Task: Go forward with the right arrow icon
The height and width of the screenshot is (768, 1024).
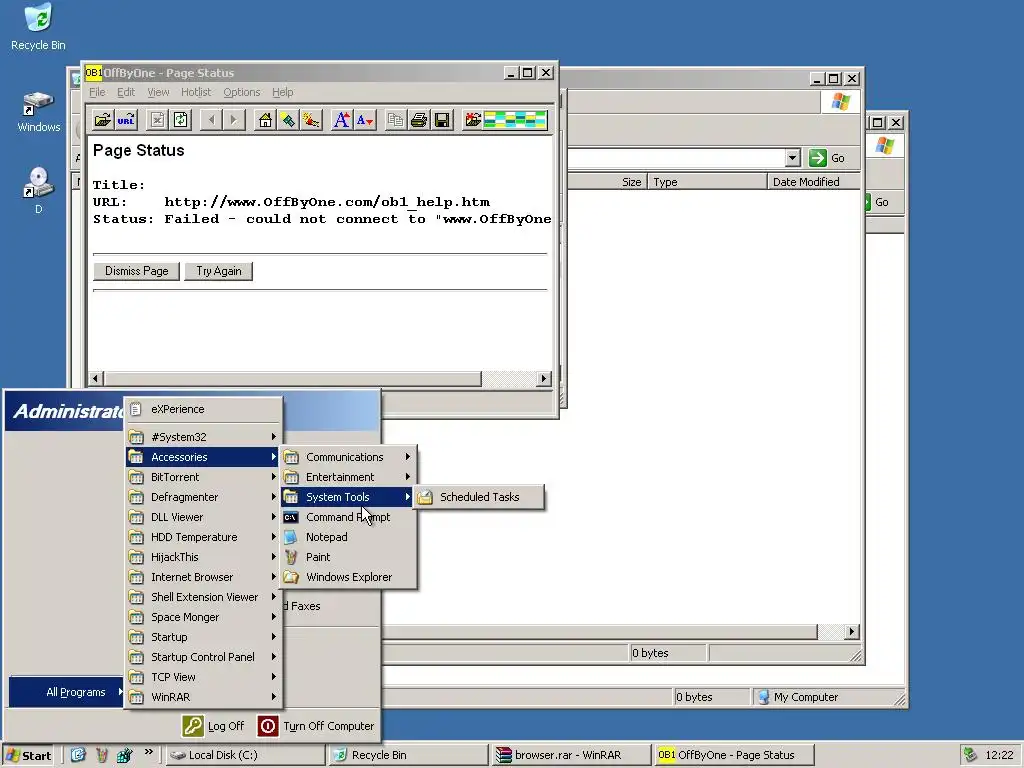Action: tap(234, 120)
